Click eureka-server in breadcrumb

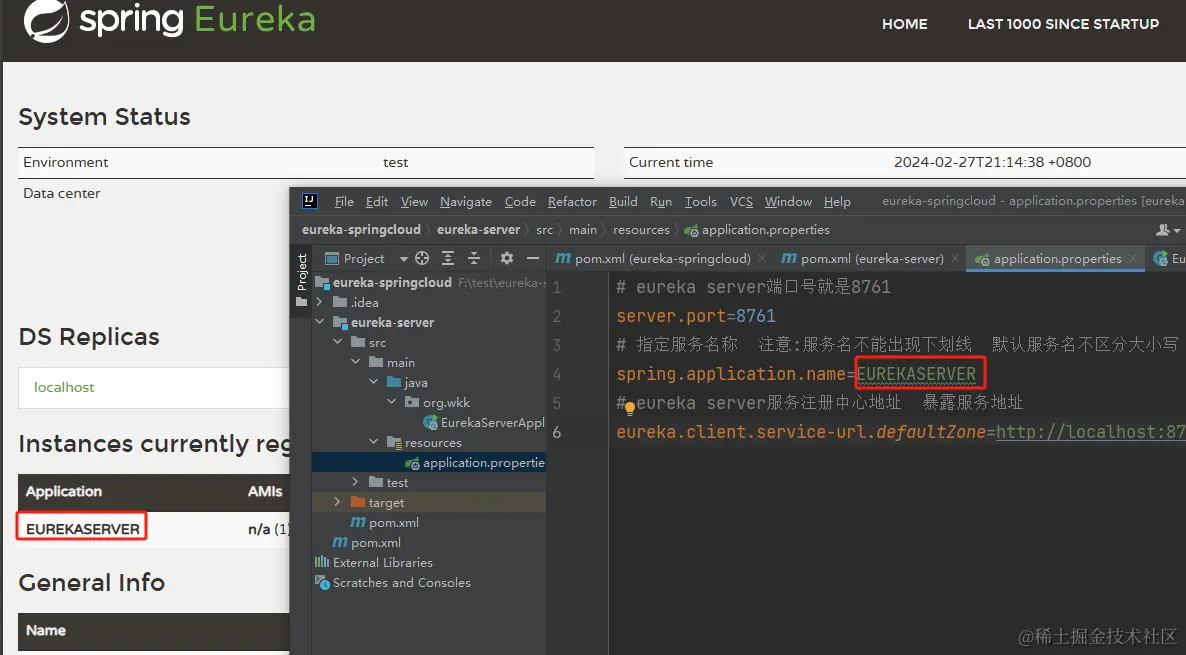tap(479, 230)
